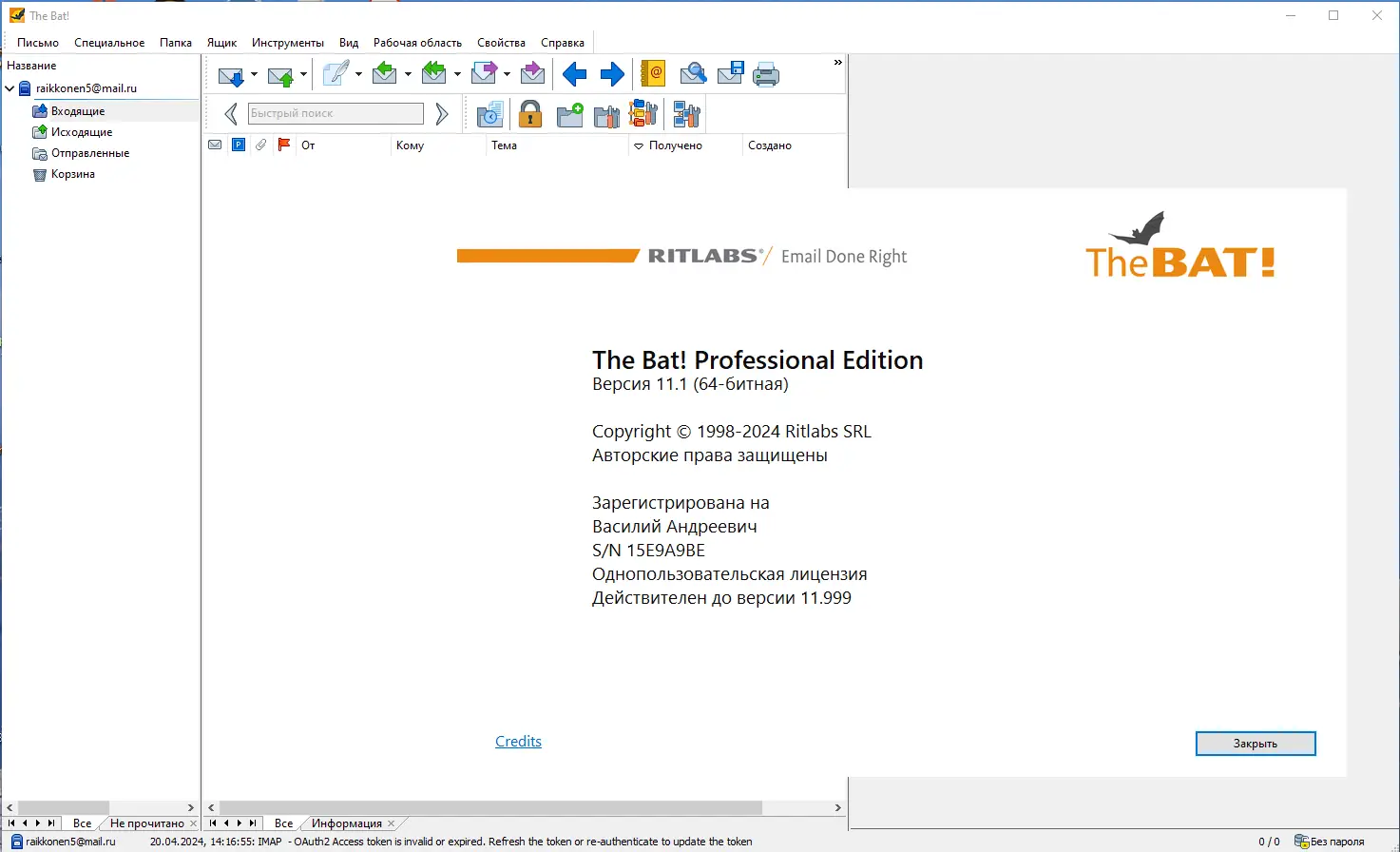This screenshot has height=852, width=1400.
Task: Open the 'Вид' menu
Action: click(349, 43)
